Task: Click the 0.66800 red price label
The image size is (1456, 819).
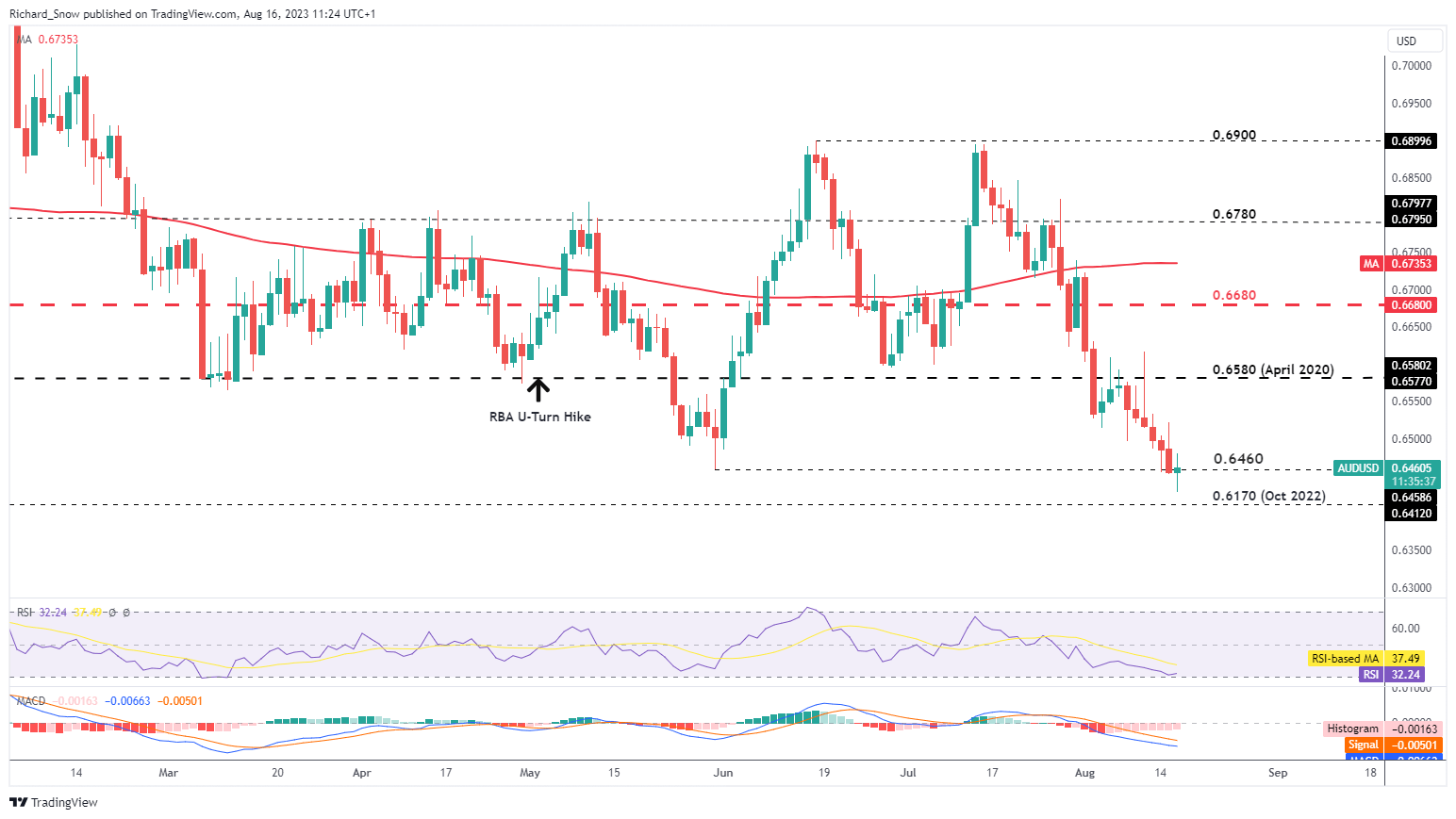Action: [1412, 305]
